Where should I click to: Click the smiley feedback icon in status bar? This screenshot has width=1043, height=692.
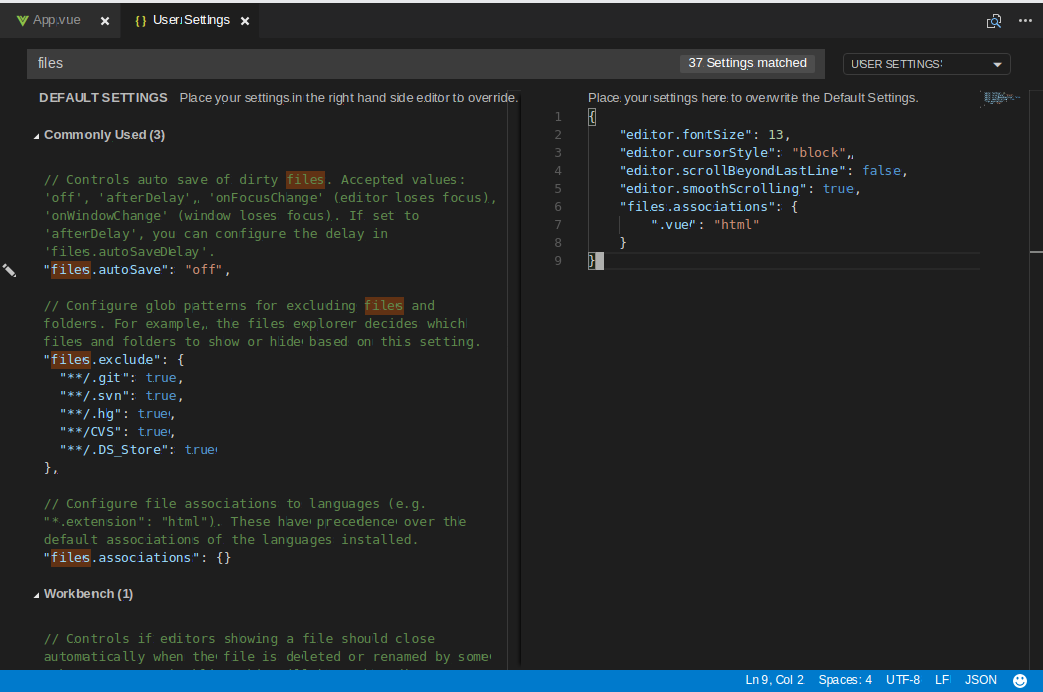pyautogui.click(x=1022, y=679)
